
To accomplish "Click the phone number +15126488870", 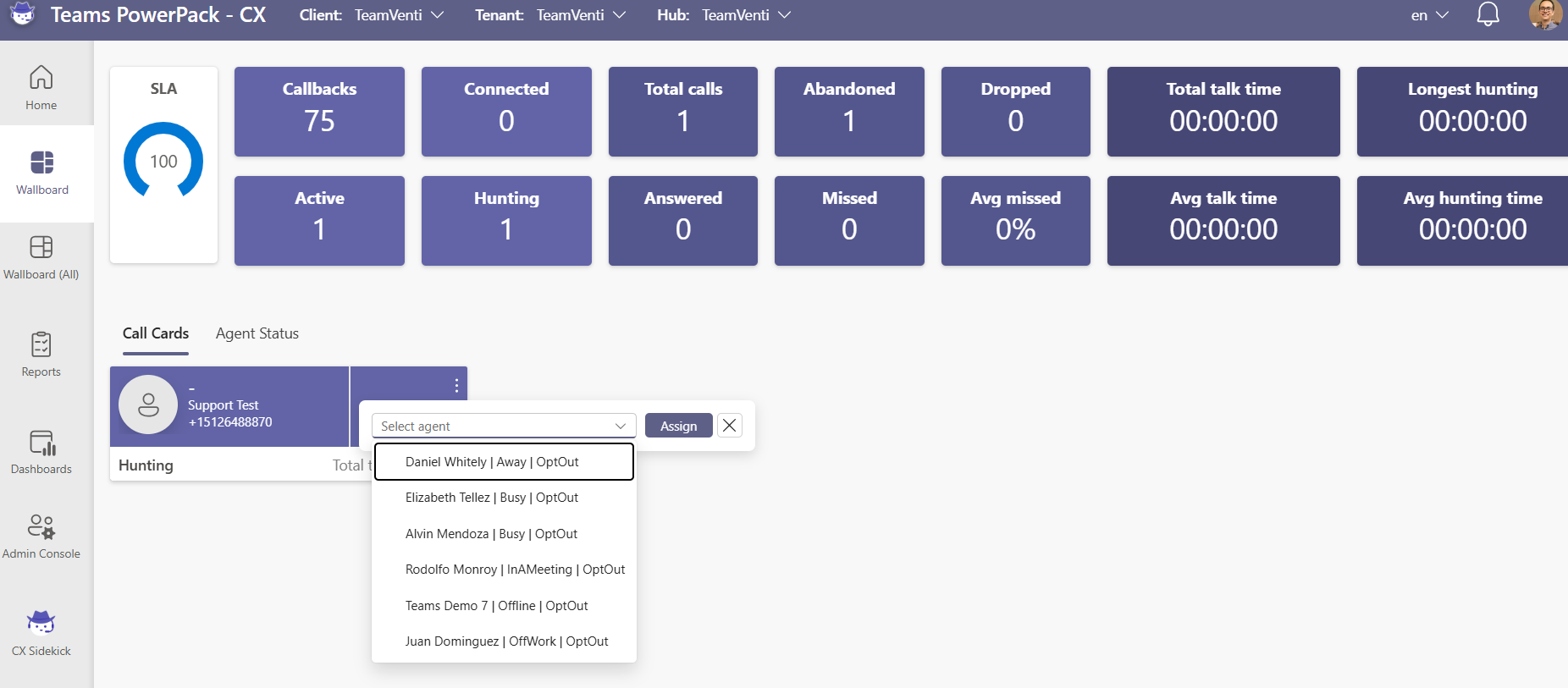I will click(230, 422).
